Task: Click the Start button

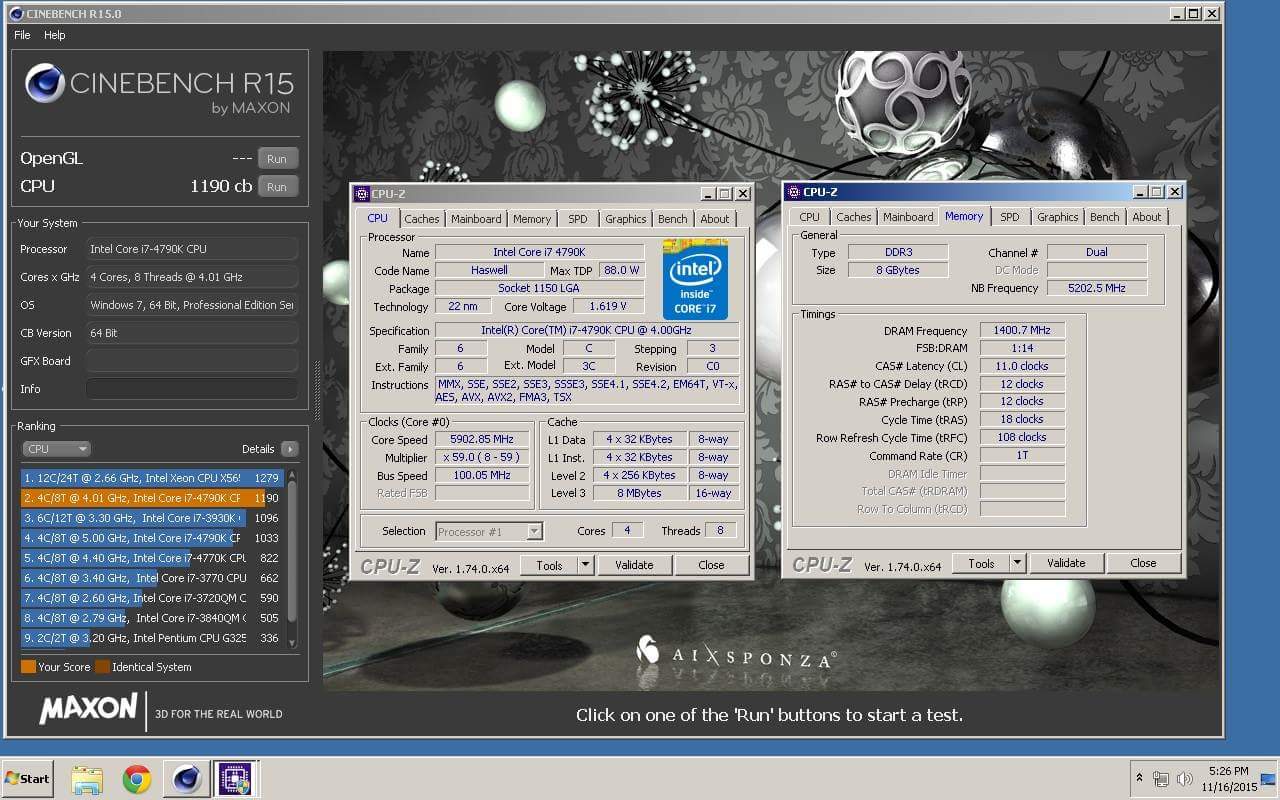Action: point(27,779)
